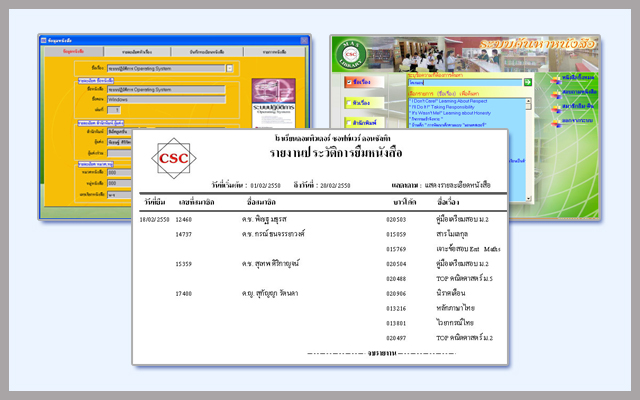Click member number 15359 in the report
Image resolution: width=640 pixels, height=400 pixels.
point(184,264)
